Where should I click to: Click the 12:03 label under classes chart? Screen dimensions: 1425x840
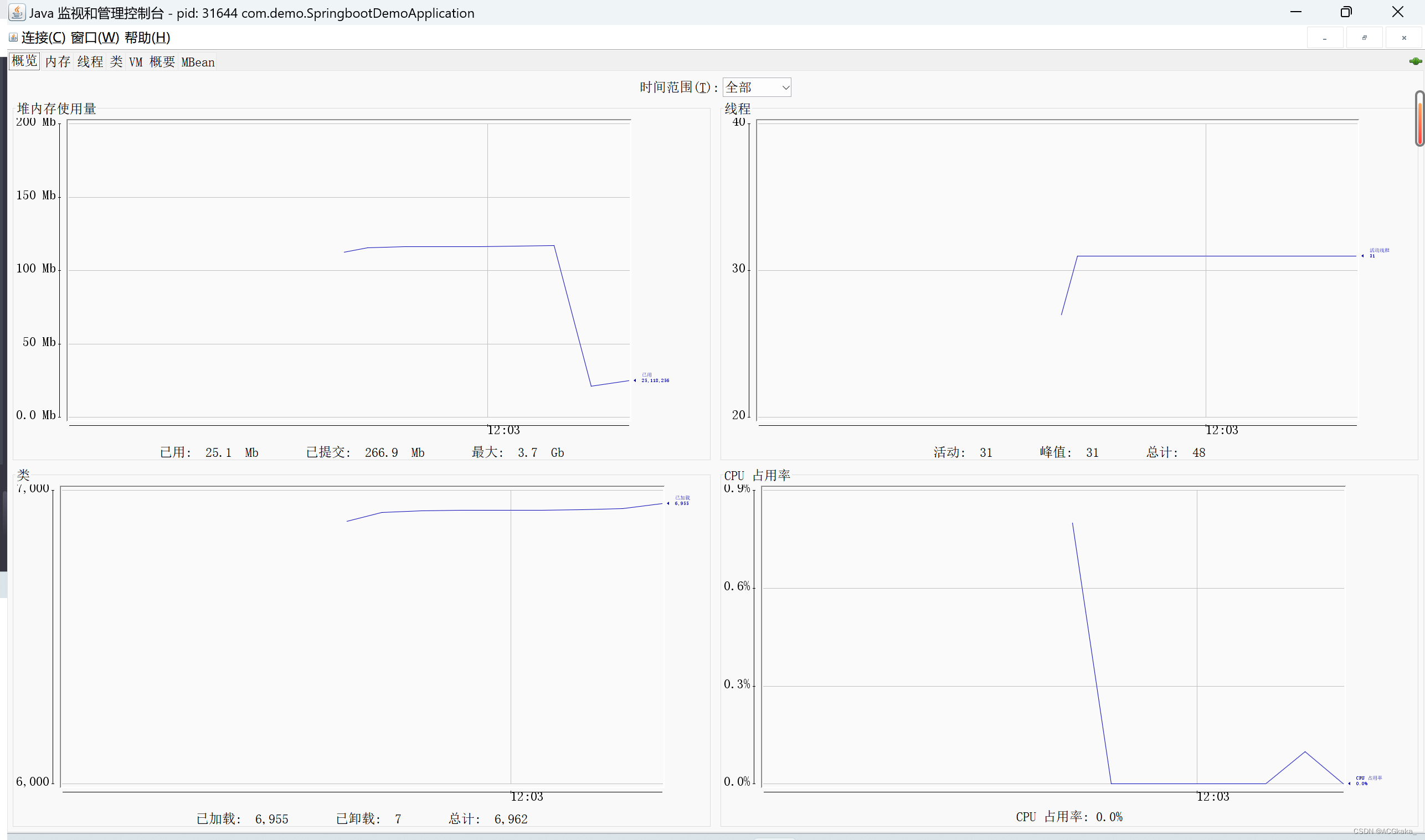tap(527, 796)
